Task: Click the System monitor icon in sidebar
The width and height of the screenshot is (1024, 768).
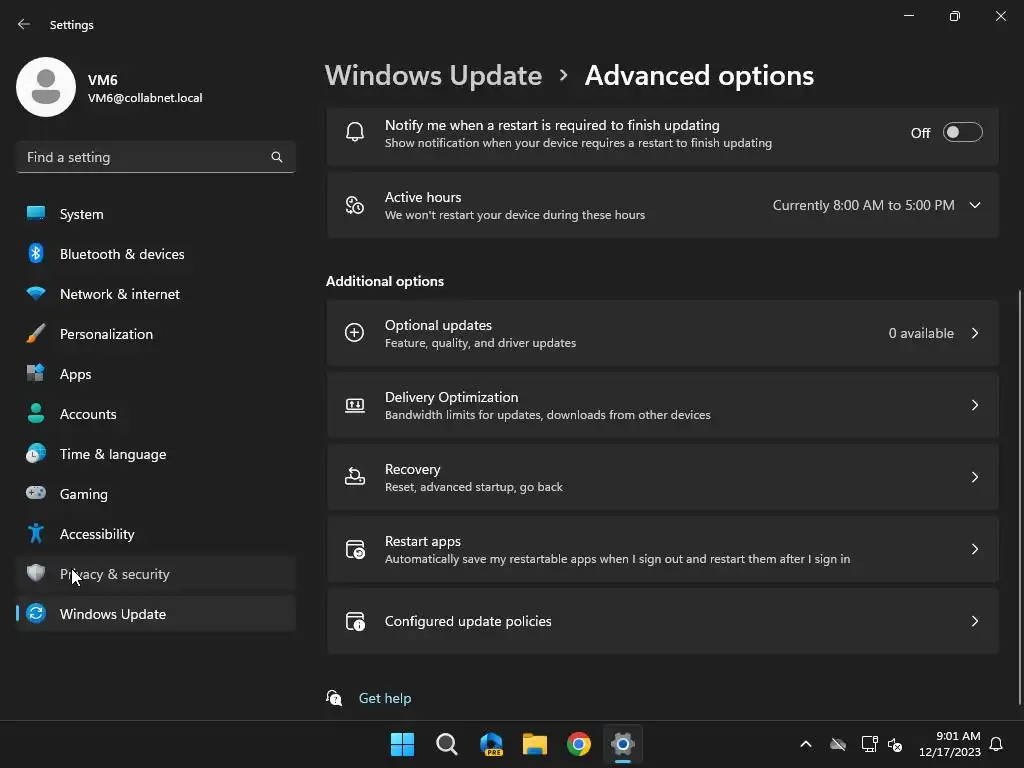Action: (36, 214)
